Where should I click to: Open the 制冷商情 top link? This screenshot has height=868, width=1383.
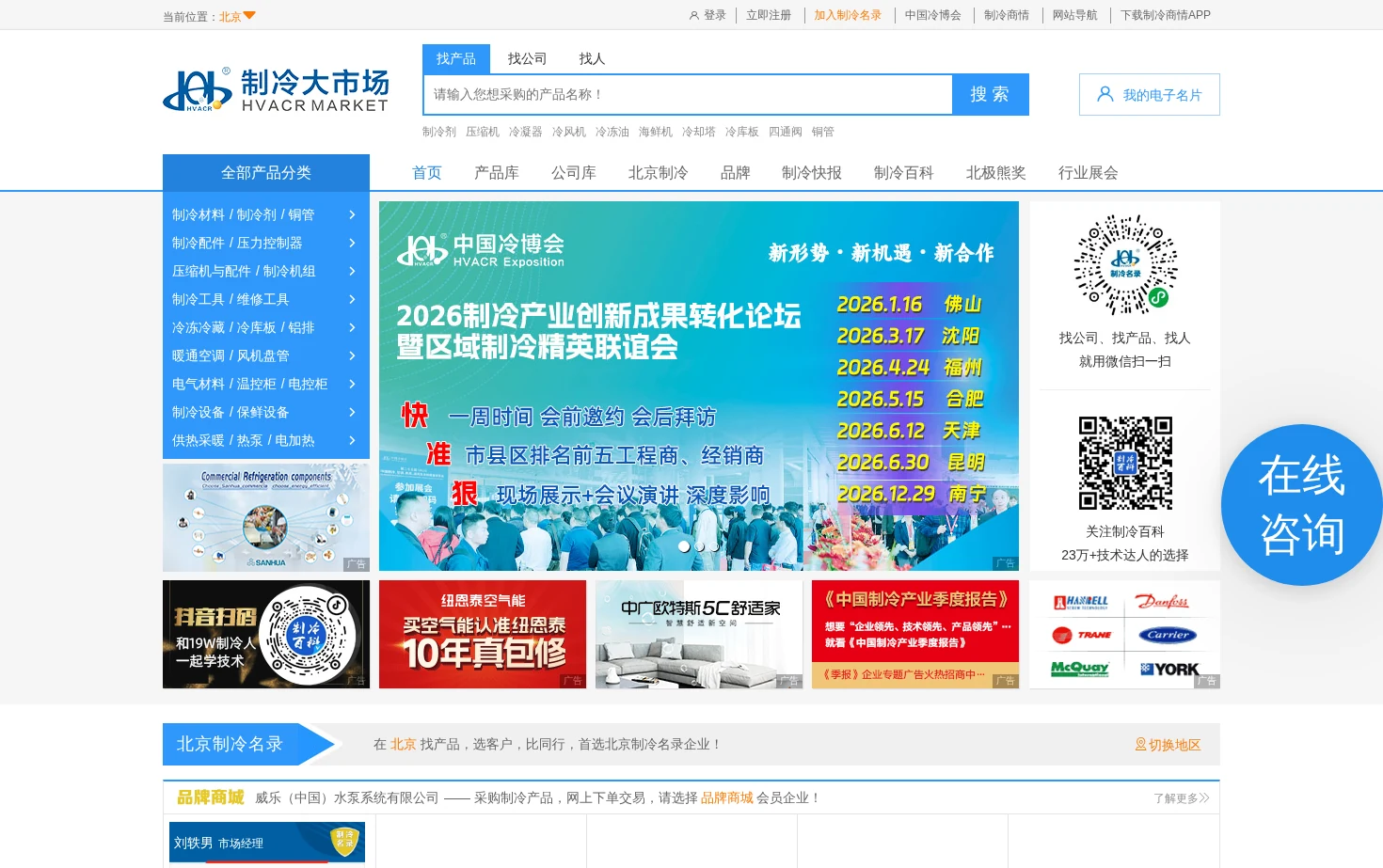coord(1007,15)
